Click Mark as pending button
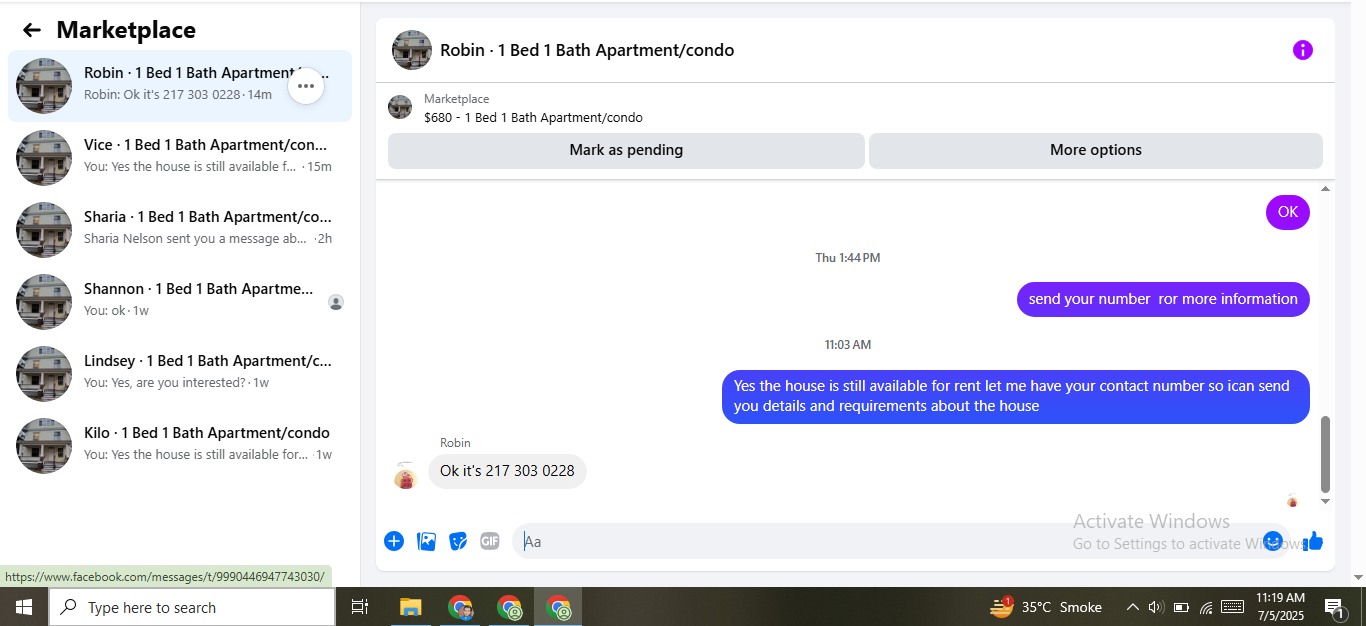The image size is (1366, 626). coord(626,150)
